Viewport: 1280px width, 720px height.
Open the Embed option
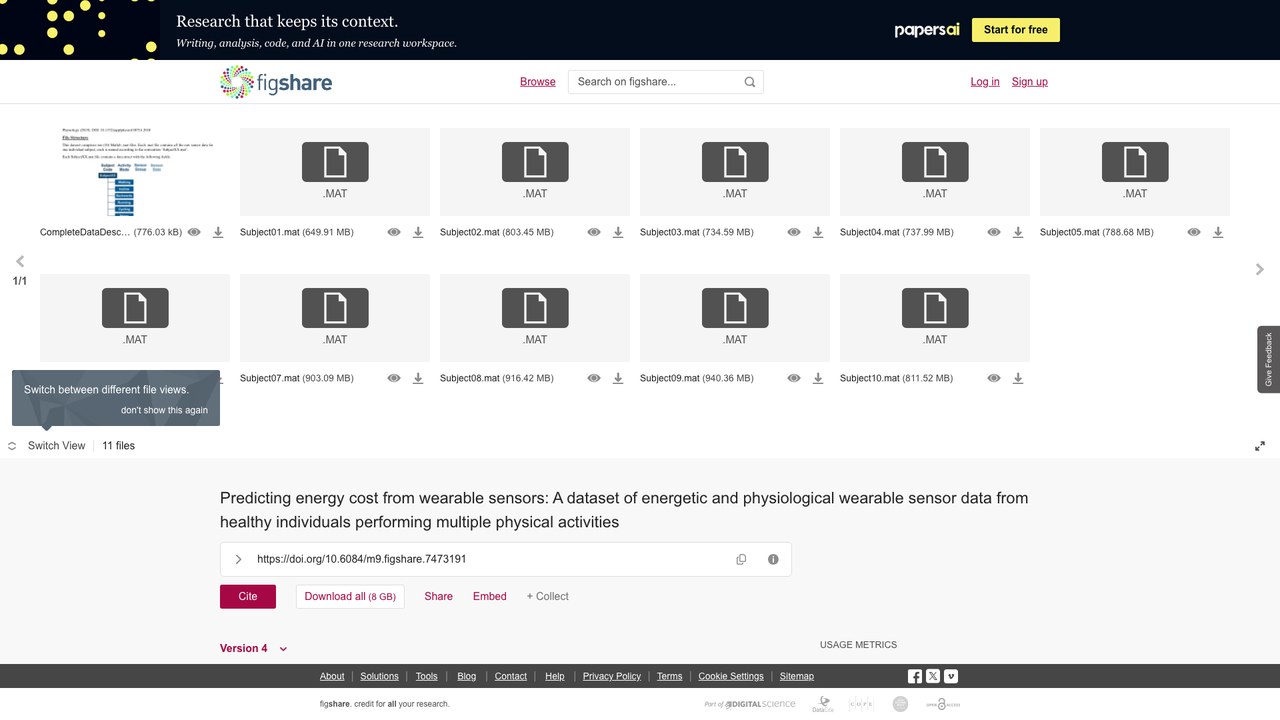coord(490,596)
